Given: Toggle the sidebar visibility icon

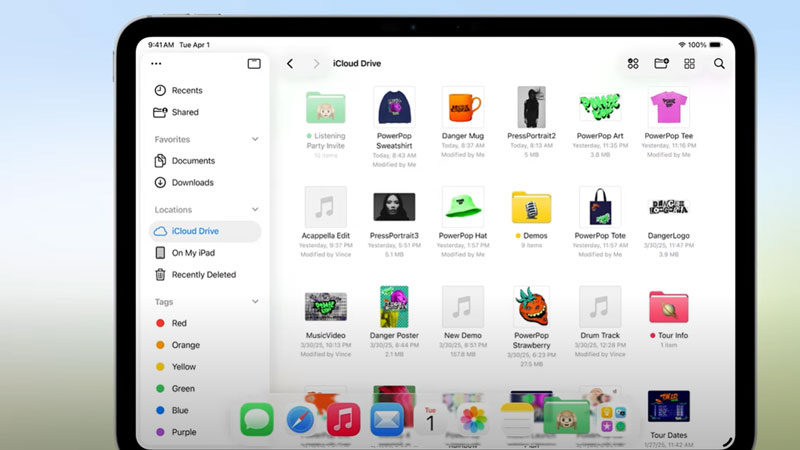Looking at the screenshot, I should coord(254,64).
